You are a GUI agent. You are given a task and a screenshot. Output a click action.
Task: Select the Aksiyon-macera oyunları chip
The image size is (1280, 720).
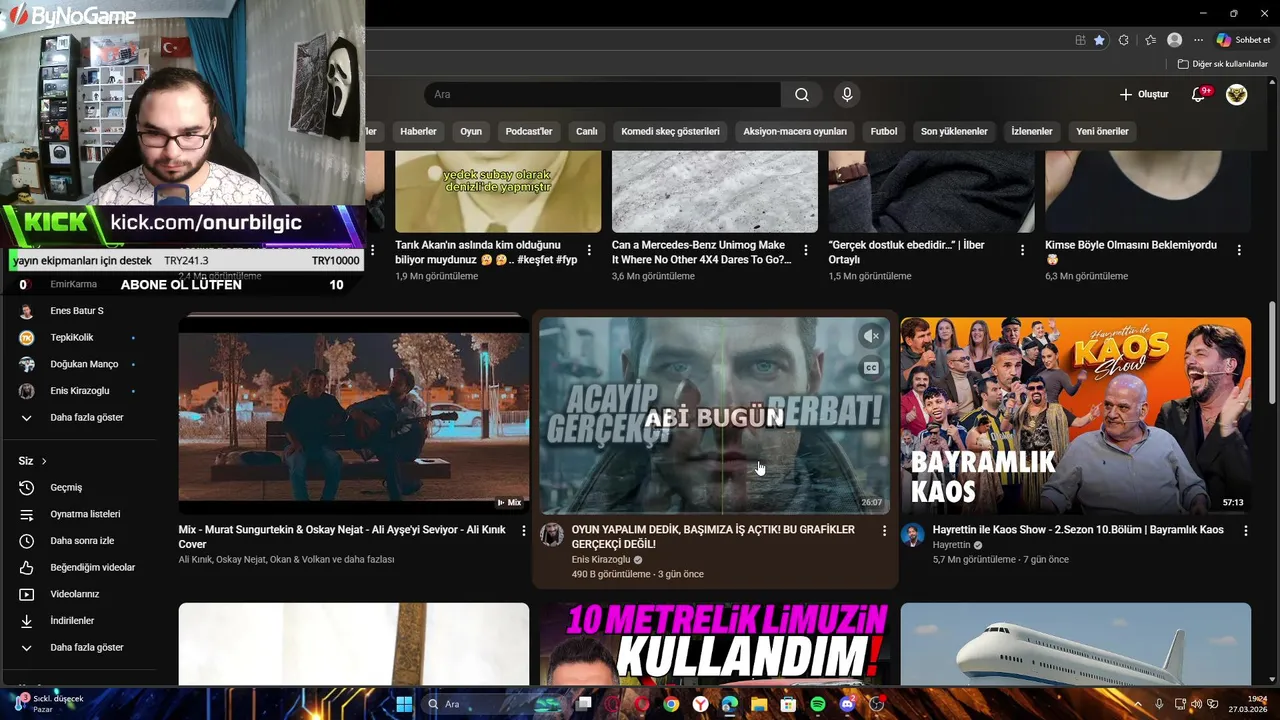pyautogui.click(x=795, y=131)
